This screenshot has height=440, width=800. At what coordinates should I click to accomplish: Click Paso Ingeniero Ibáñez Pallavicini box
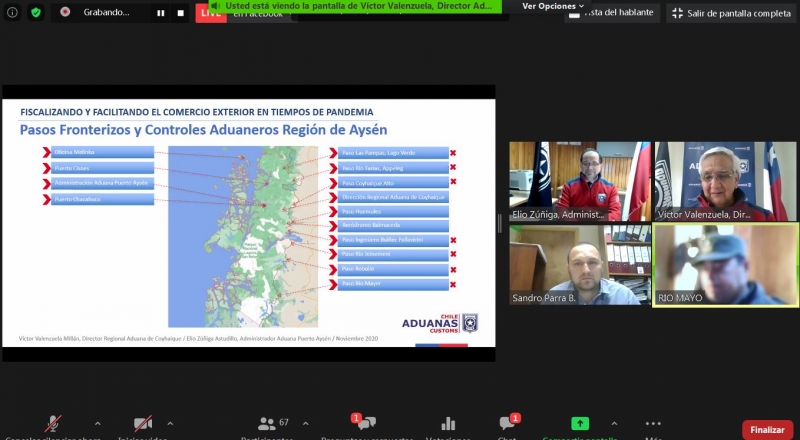click(393, 240)
